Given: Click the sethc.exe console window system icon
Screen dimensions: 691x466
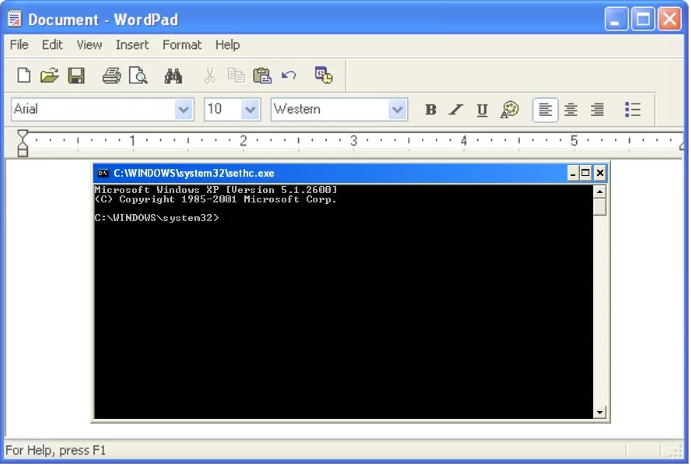Looking at the screenshot, I should point(103,173).
